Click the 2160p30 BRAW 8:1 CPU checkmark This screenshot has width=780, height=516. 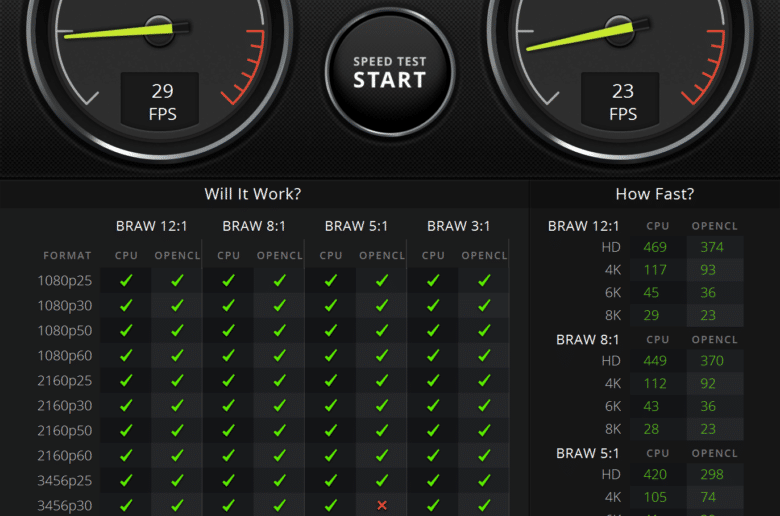point(229,406)
